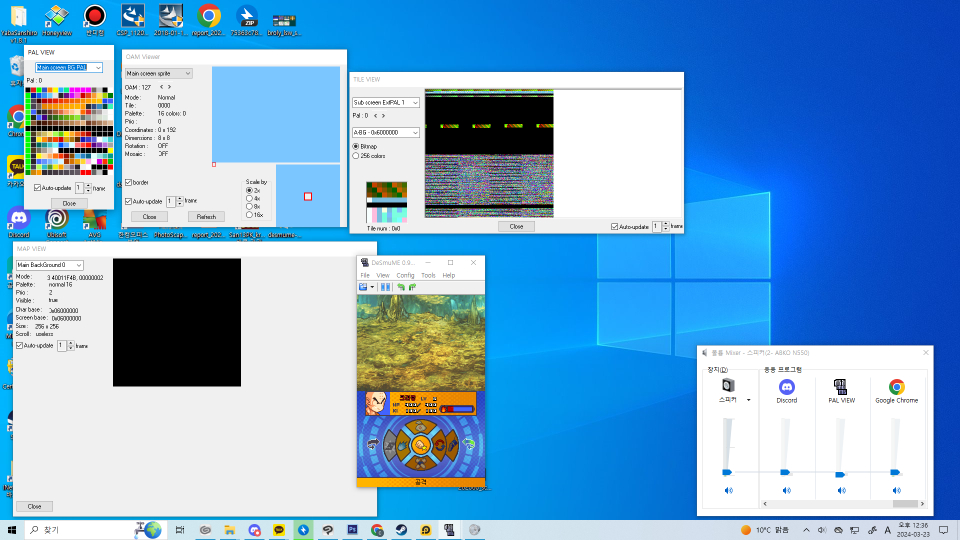Screen dimensions: 960x540
Task: Open Task View on the taskbar
Action: 180,530
